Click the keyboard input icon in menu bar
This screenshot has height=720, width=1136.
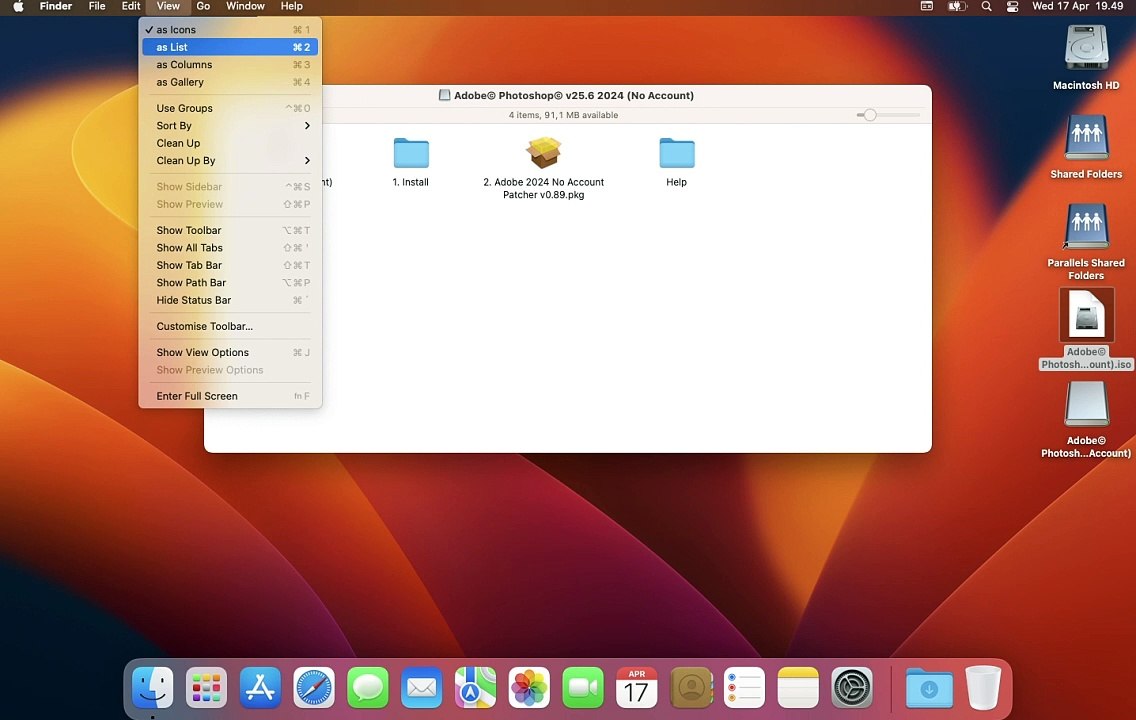point(927,7)
